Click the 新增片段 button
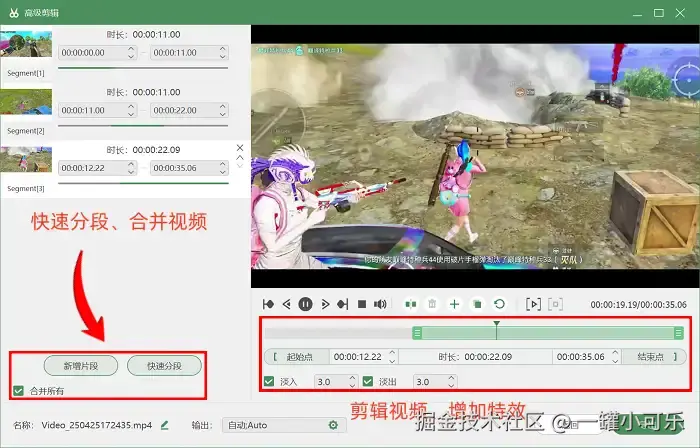 81,366
